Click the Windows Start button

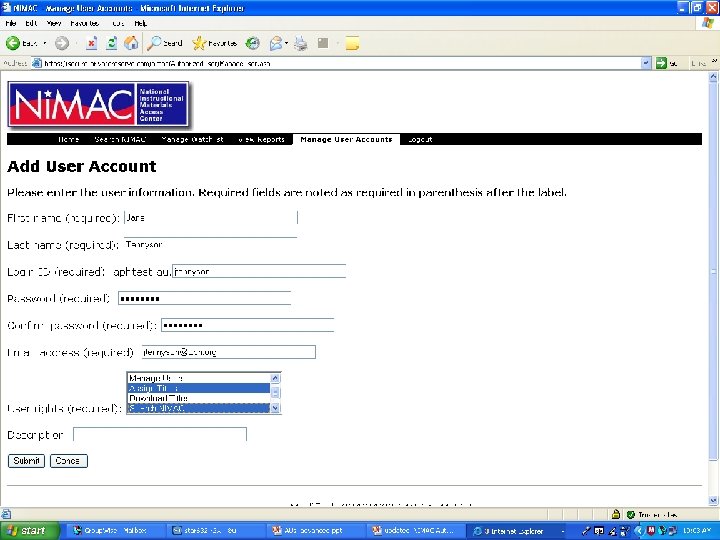click(x=29, y=531)
